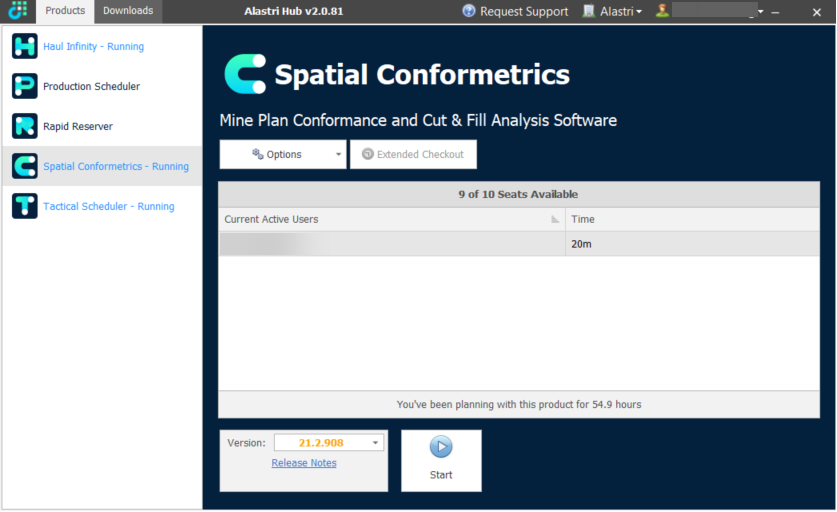837x512 pixels.
Task: Click the Spatial Conformetrics sidebar icon
Action: tap(25, 166)
